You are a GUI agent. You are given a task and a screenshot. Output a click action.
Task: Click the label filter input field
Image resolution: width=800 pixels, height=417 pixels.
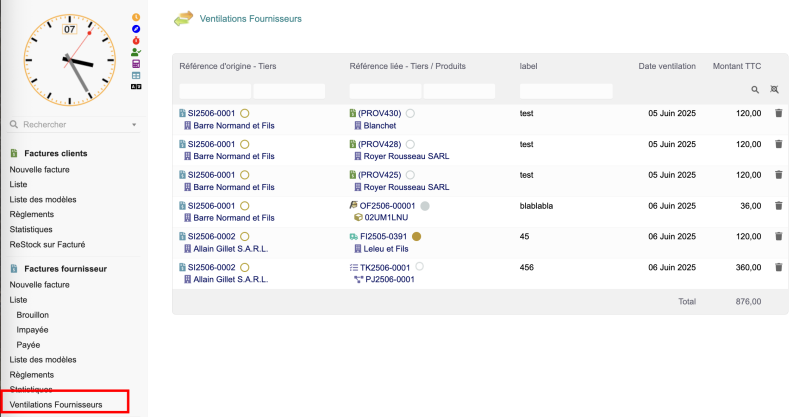coord(565,91)
